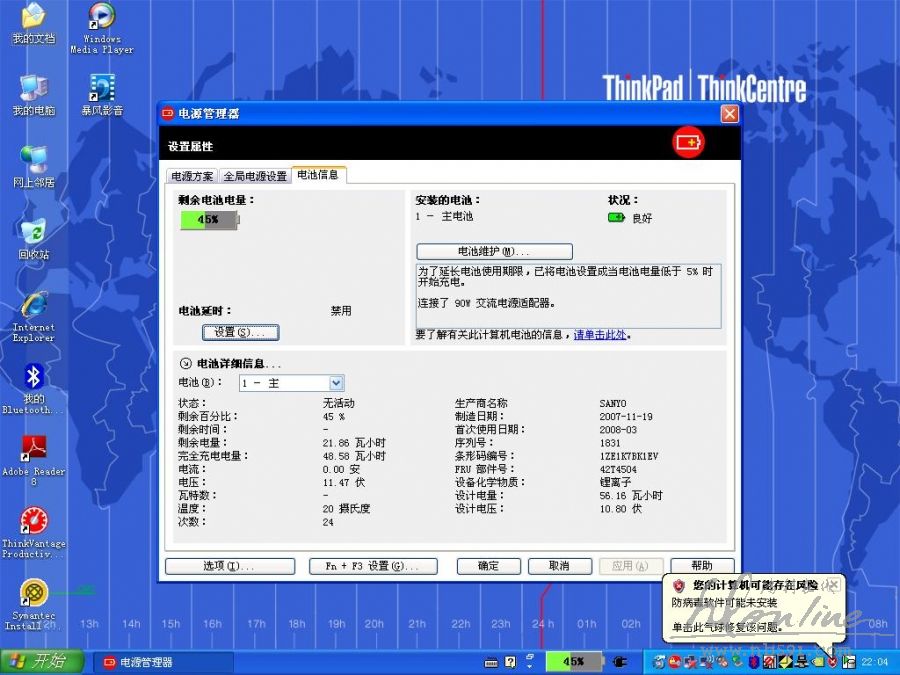
Task: Open the 暴风影音 media player shortcut
Action: [x=101, y=90]
